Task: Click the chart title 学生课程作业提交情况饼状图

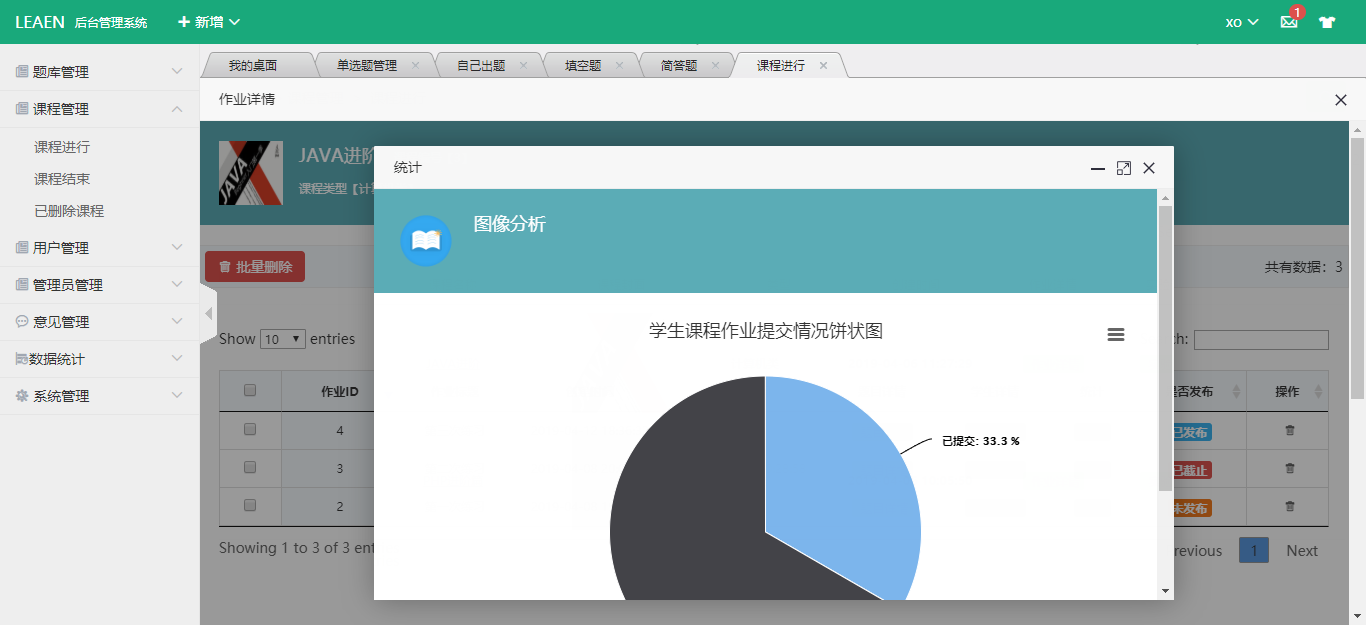Action: tap(766, 331)
